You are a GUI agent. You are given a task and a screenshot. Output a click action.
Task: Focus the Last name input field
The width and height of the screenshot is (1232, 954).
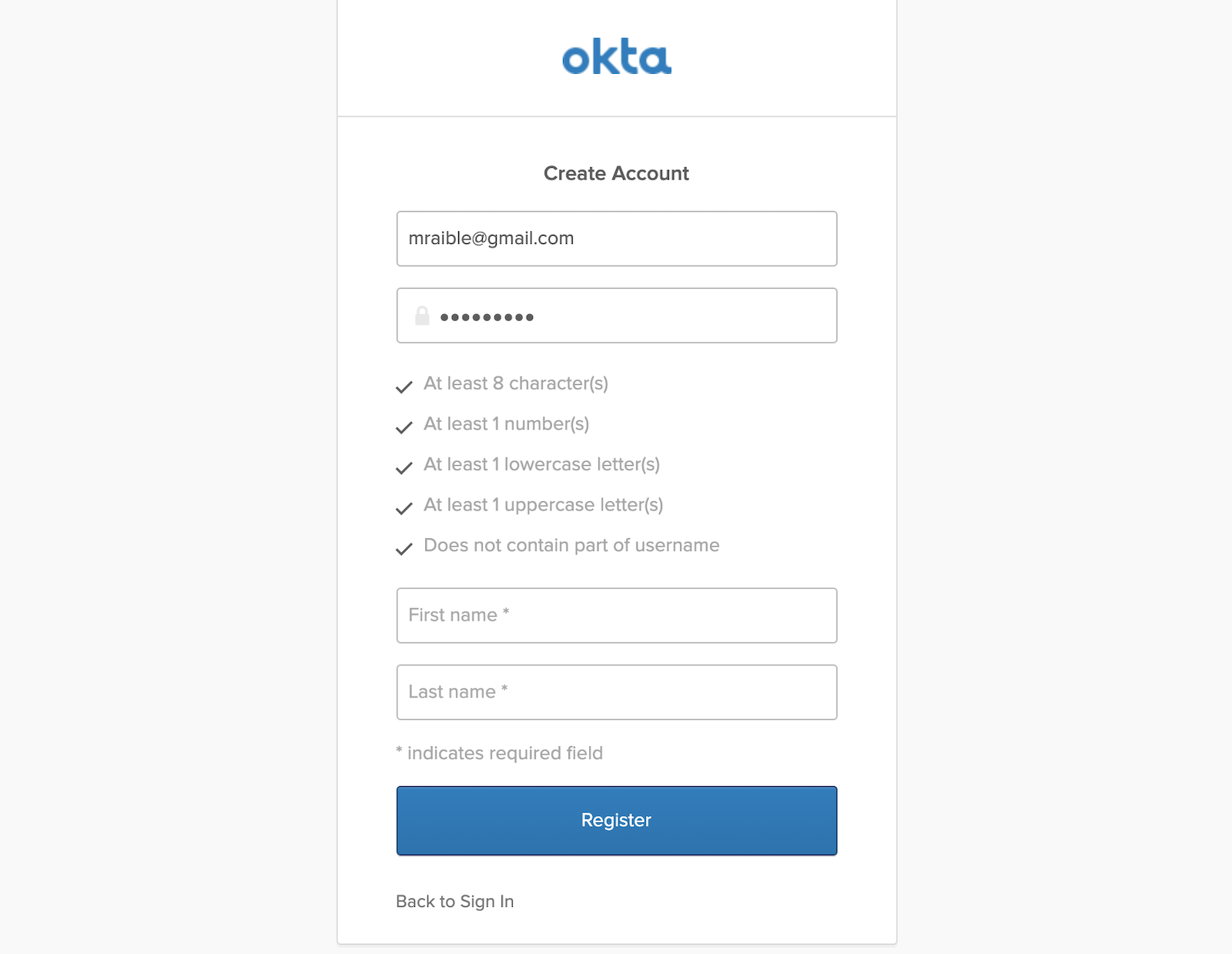click(x=616, y=692)
